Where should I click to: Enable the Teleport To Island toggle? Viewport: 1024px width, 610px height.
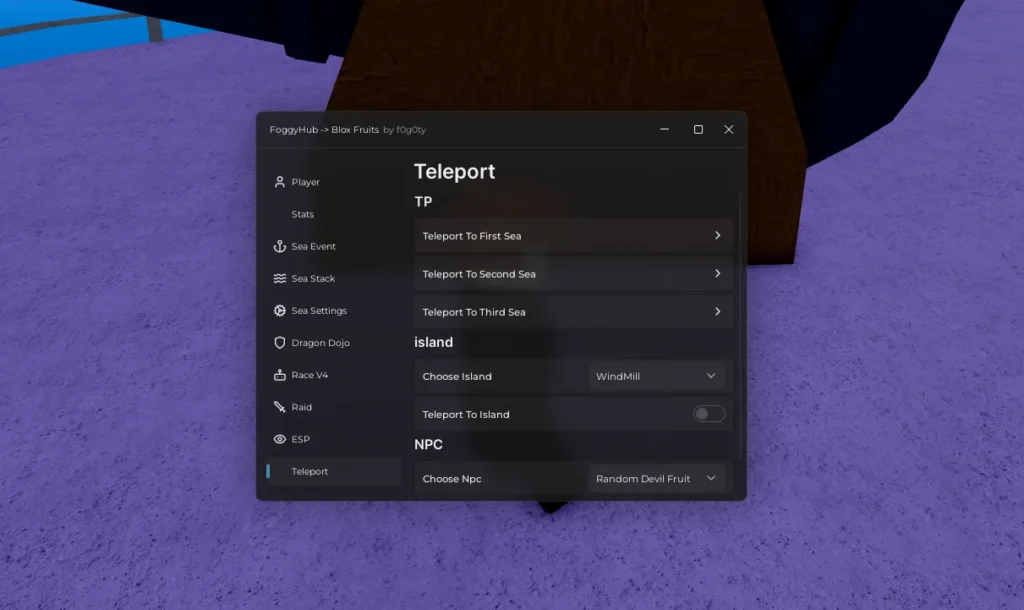pyautogui.click(x=709, y=414)
